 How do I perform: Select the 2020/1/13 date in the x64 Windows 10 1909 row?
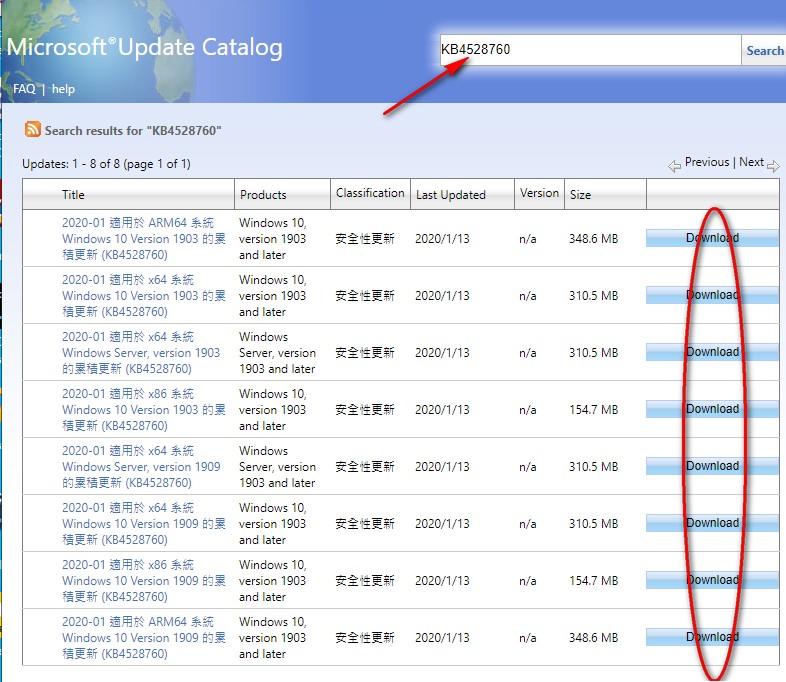point(442,524)
